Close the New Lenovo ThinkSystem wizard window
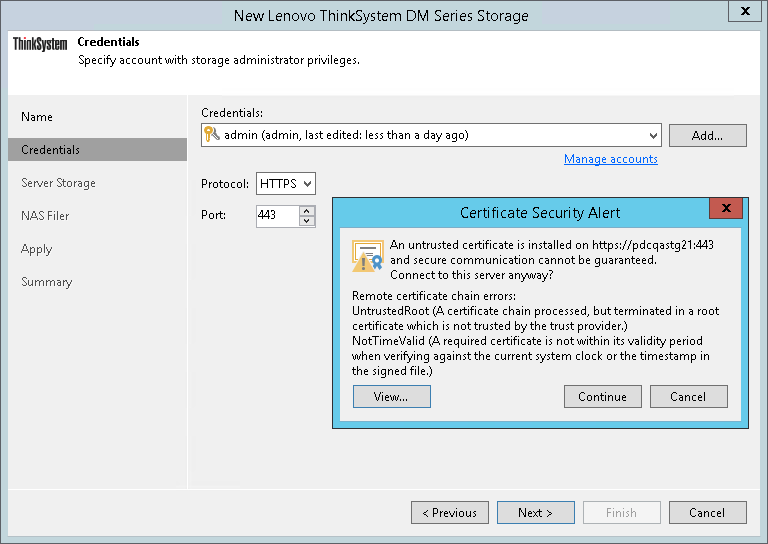 (745, 11)
